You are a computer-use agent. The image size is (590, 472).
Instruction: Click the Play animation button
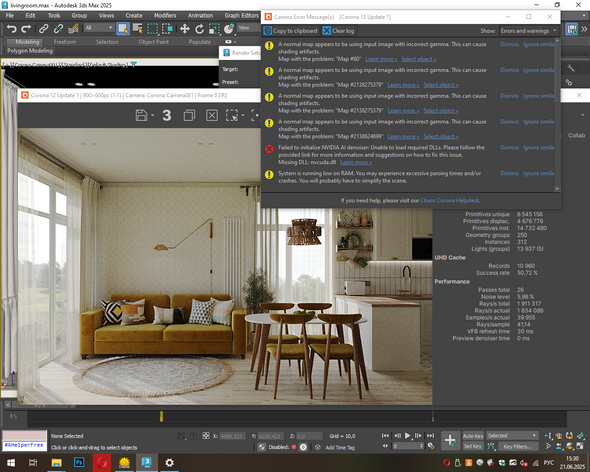tap(408, 435)
